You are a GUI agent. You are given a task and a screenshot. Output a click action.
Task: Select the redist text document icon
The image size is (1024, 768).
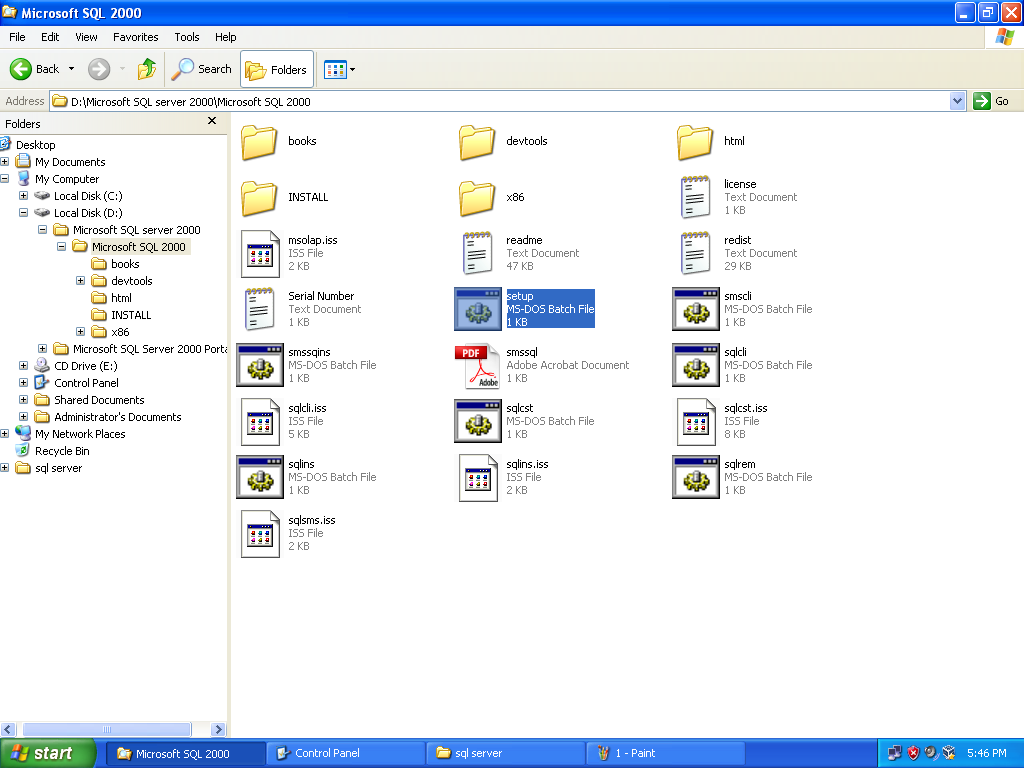(695, 253)
